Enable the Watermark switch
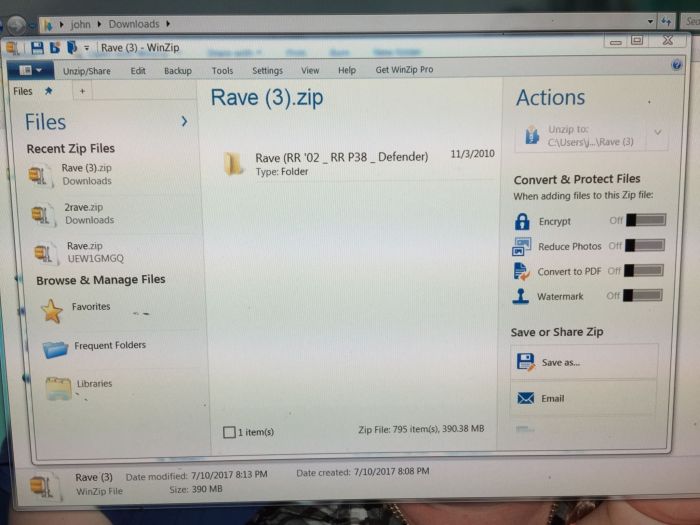700x525 pixels. click(x=642, y=296)
